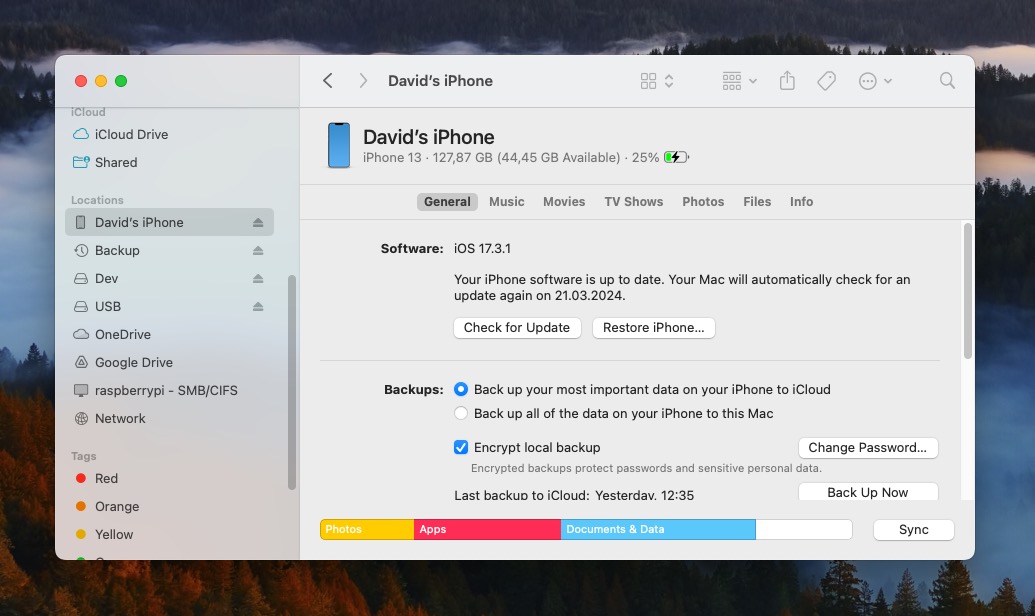Open Google Drive in sidebar
The height and width of the screenshot is (616, 1035).
(x=169, y=362)
